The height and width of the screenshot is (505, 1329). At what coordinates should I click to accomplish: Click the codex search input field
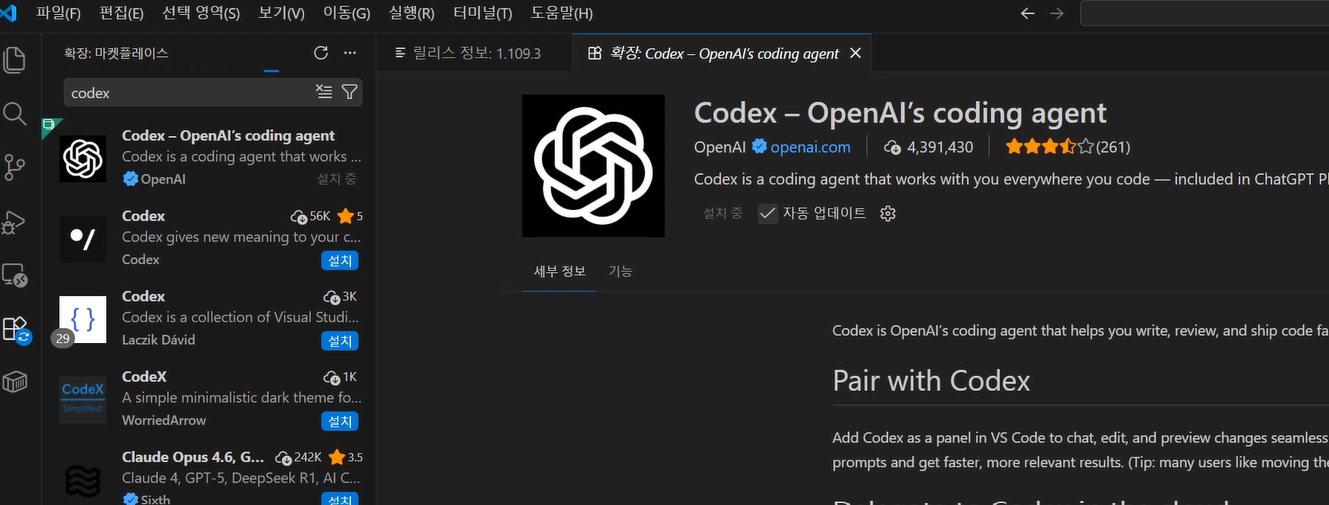(190, 92)
